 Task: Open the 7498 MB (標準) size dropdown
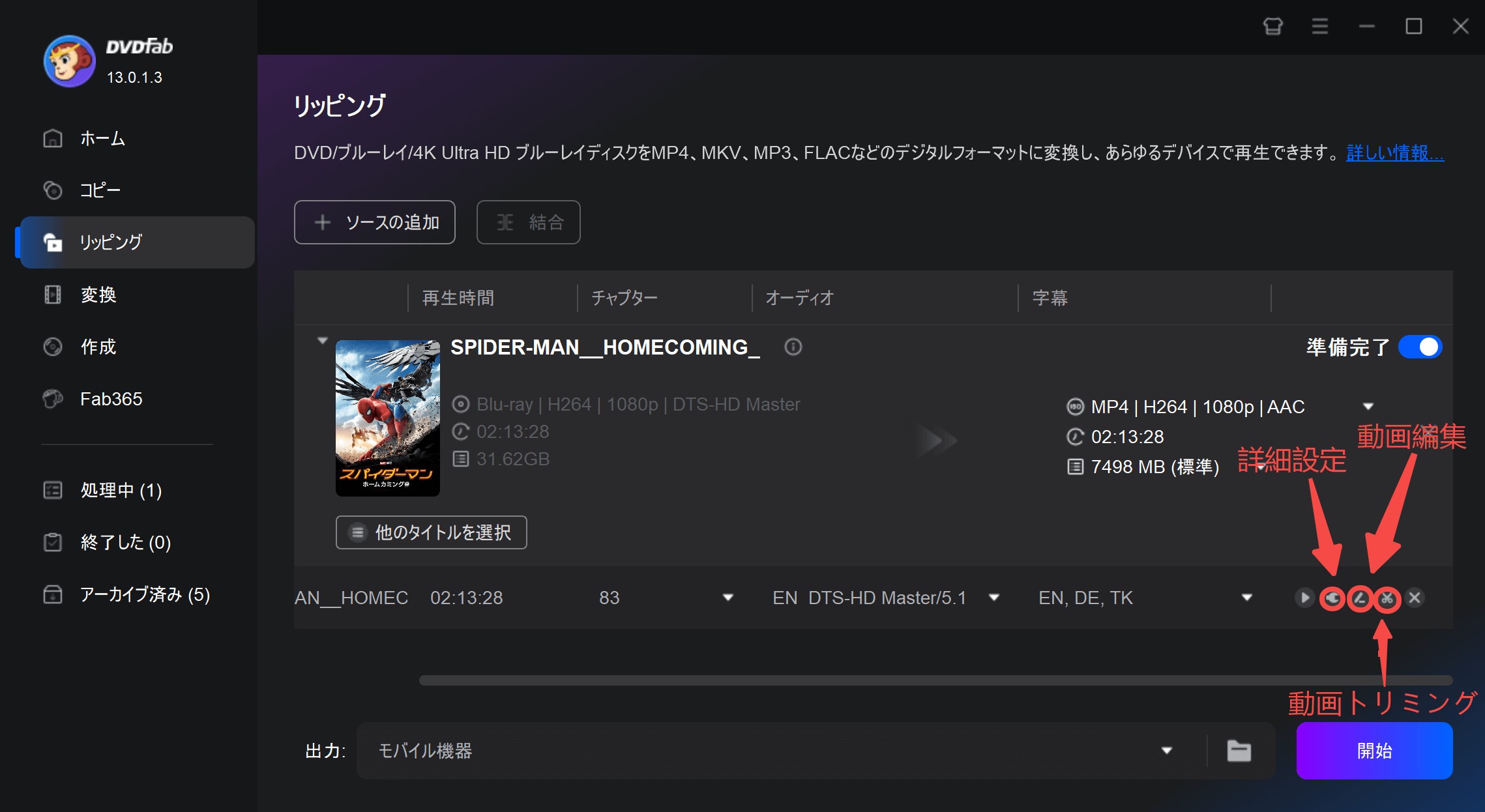click(x=1261, y=467)
